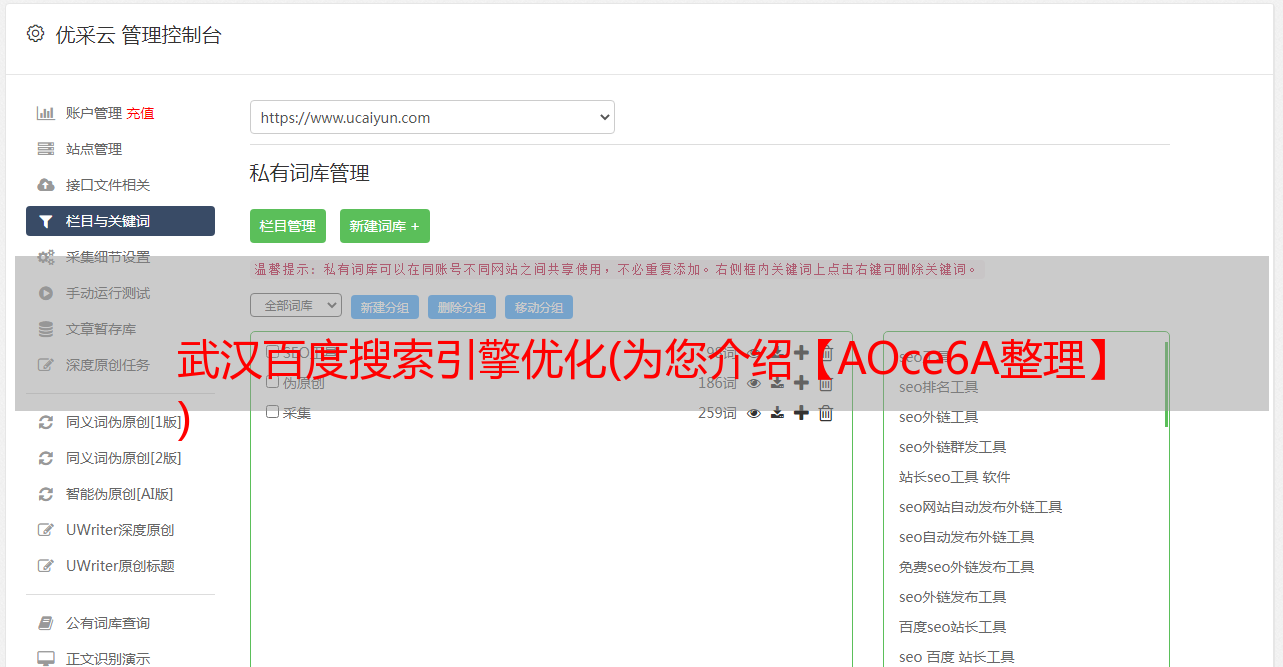Screen dimensions: 1283x667
Task: Open 账户管理 in the sidebar
Action: (94, 113)
